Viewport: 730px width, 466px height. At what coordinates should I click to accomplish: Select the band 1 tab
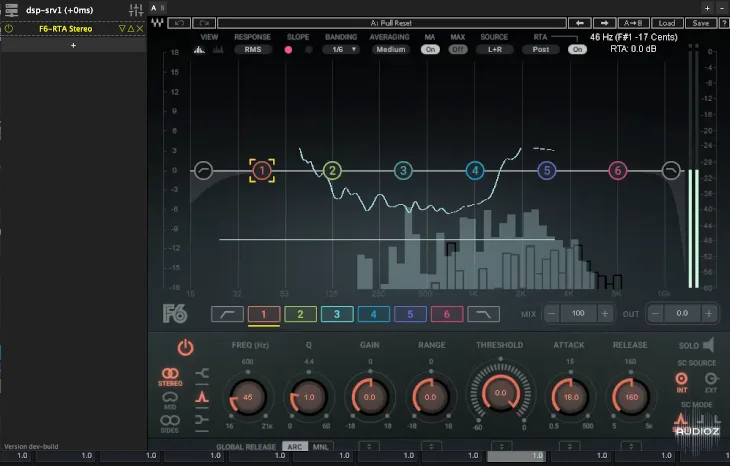264,314
